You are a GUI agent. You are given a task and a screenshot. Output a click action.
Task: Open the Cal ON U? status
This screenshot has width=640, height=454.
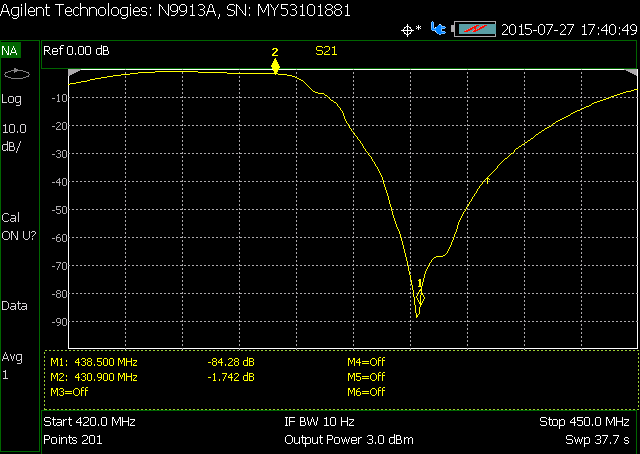coord(17,226)
